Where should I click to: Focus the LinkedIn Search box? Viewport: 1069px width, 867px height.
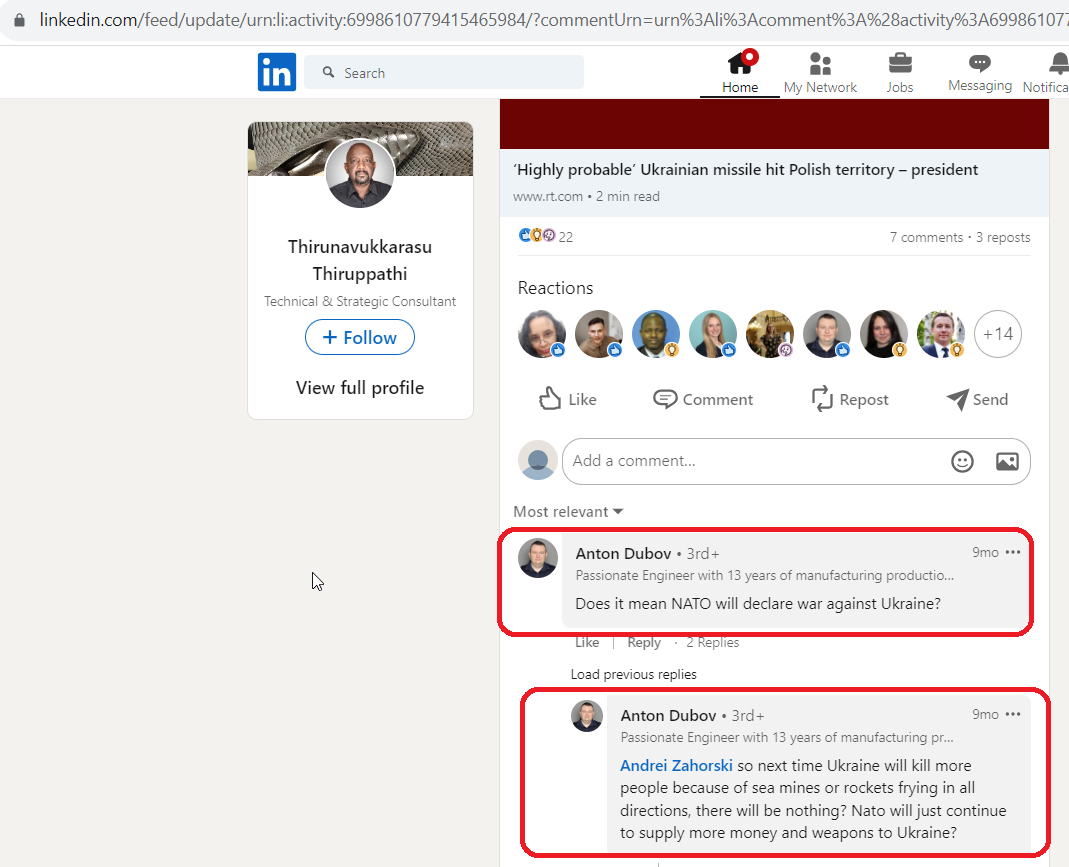[444, 72]
